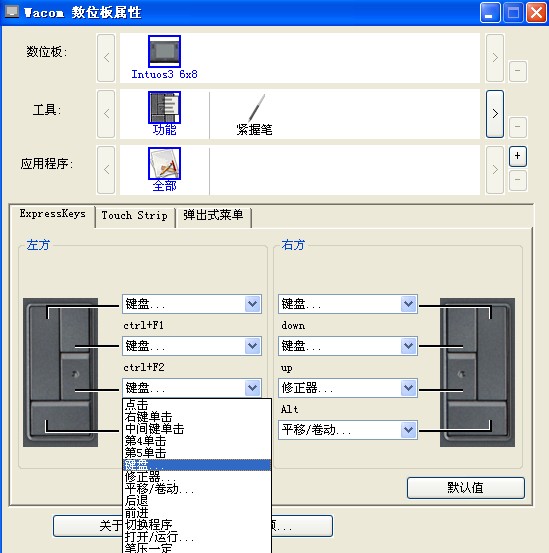Open left ctrl+F1 键盘 dropdown
Image resolution: width=549 pixels, height=553 pixels.
192,304
